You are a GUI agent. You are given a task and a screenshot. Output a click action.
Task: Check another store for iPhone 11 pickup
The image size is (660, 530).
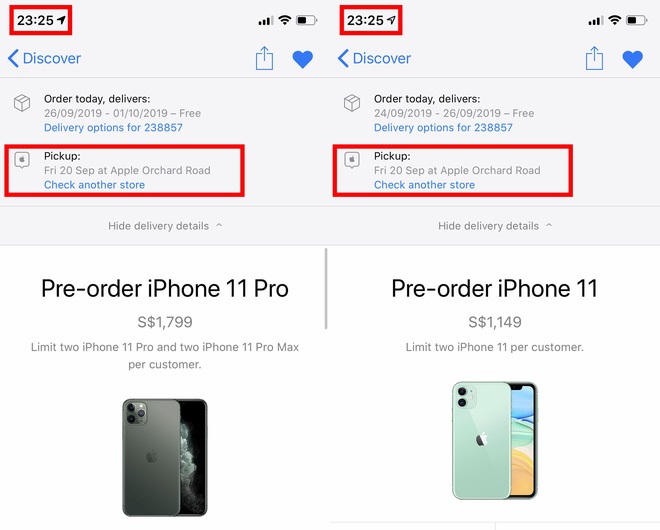click(x=424, y=185)
